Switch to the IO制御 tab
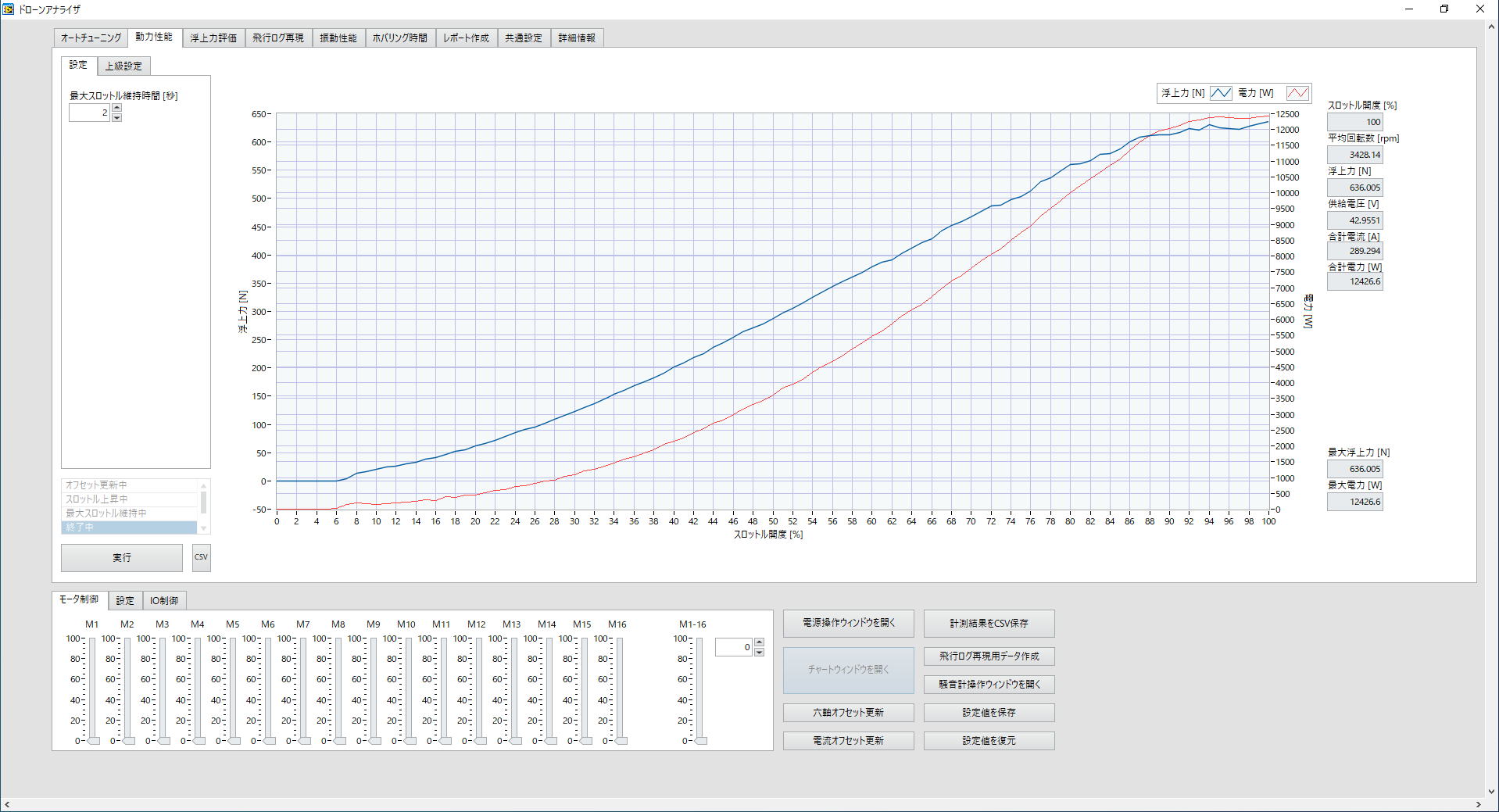This screenshot has width=1499, height=812. 164,600
